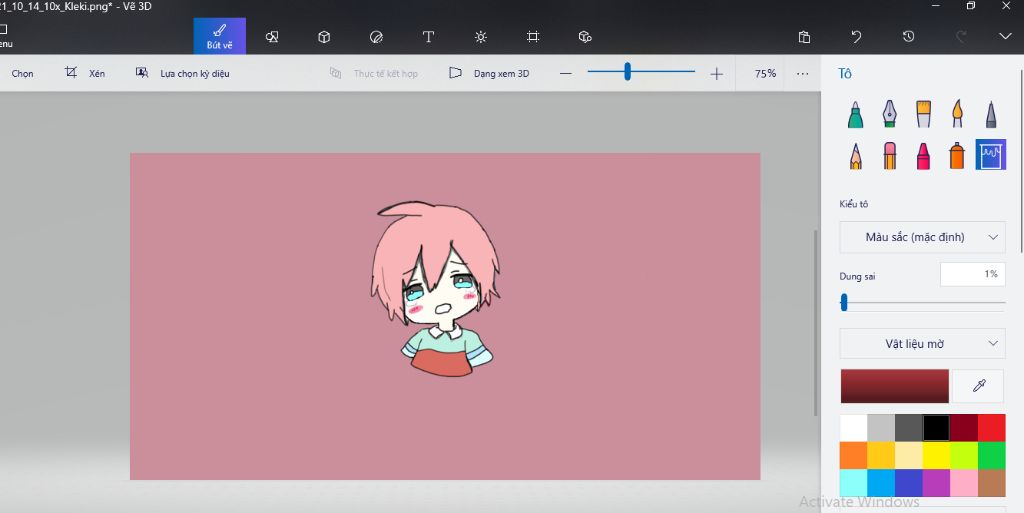Choose the purple color swatch
This screenshot has height=513, width=1024.
(x=936, y=483)
